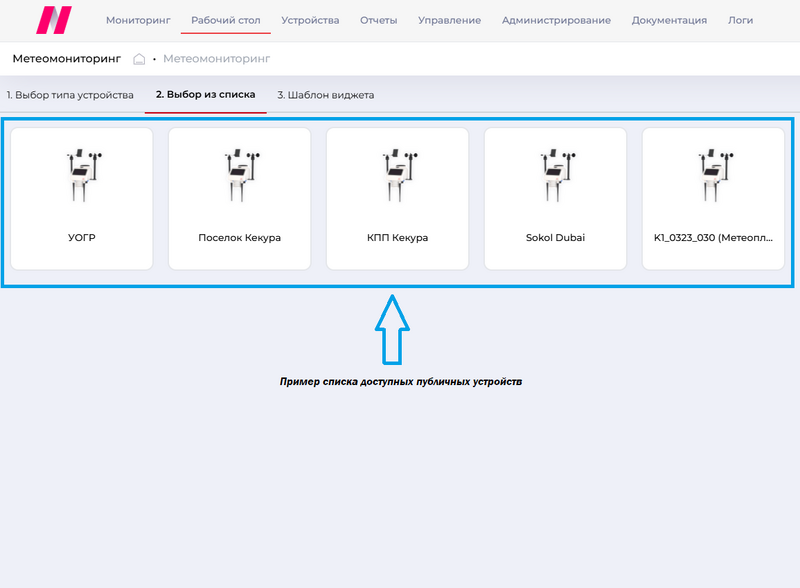Image resolution: width=800 pixels, height=588 pixels.
Task: Open the Документация menu
Action: tap(669, 20)
